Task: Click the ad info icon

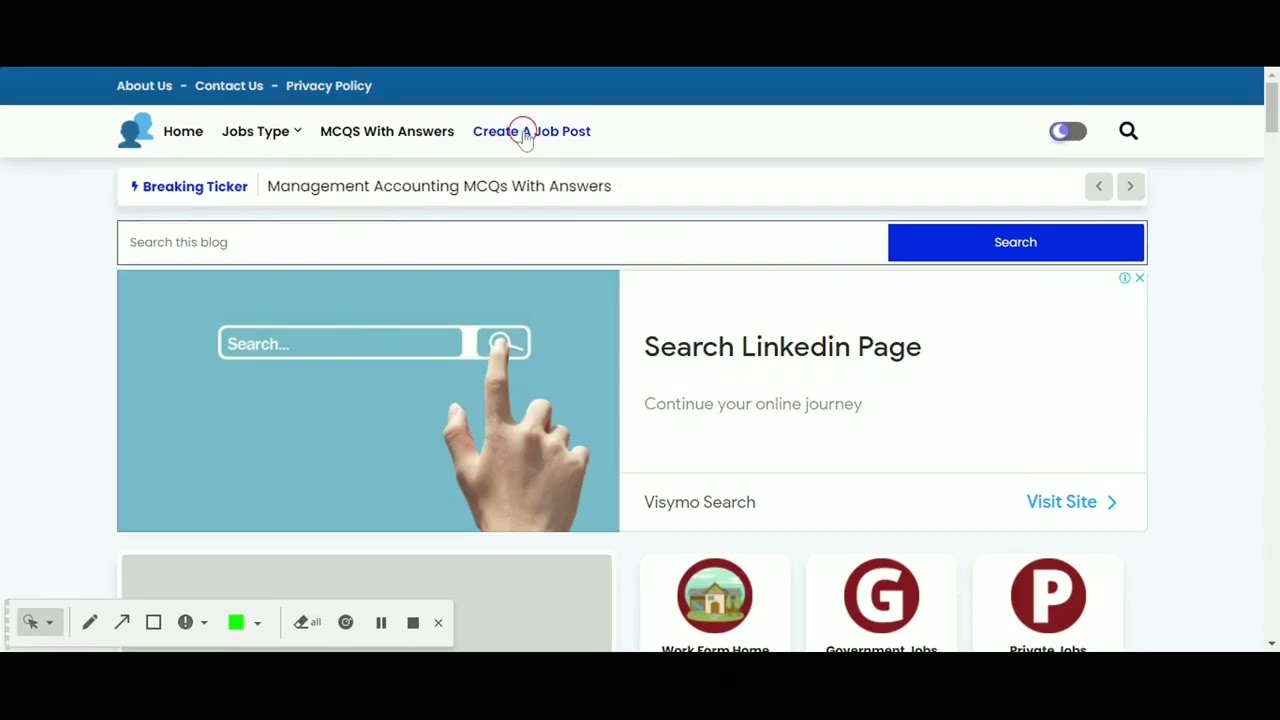Action: coord(1125,278)
